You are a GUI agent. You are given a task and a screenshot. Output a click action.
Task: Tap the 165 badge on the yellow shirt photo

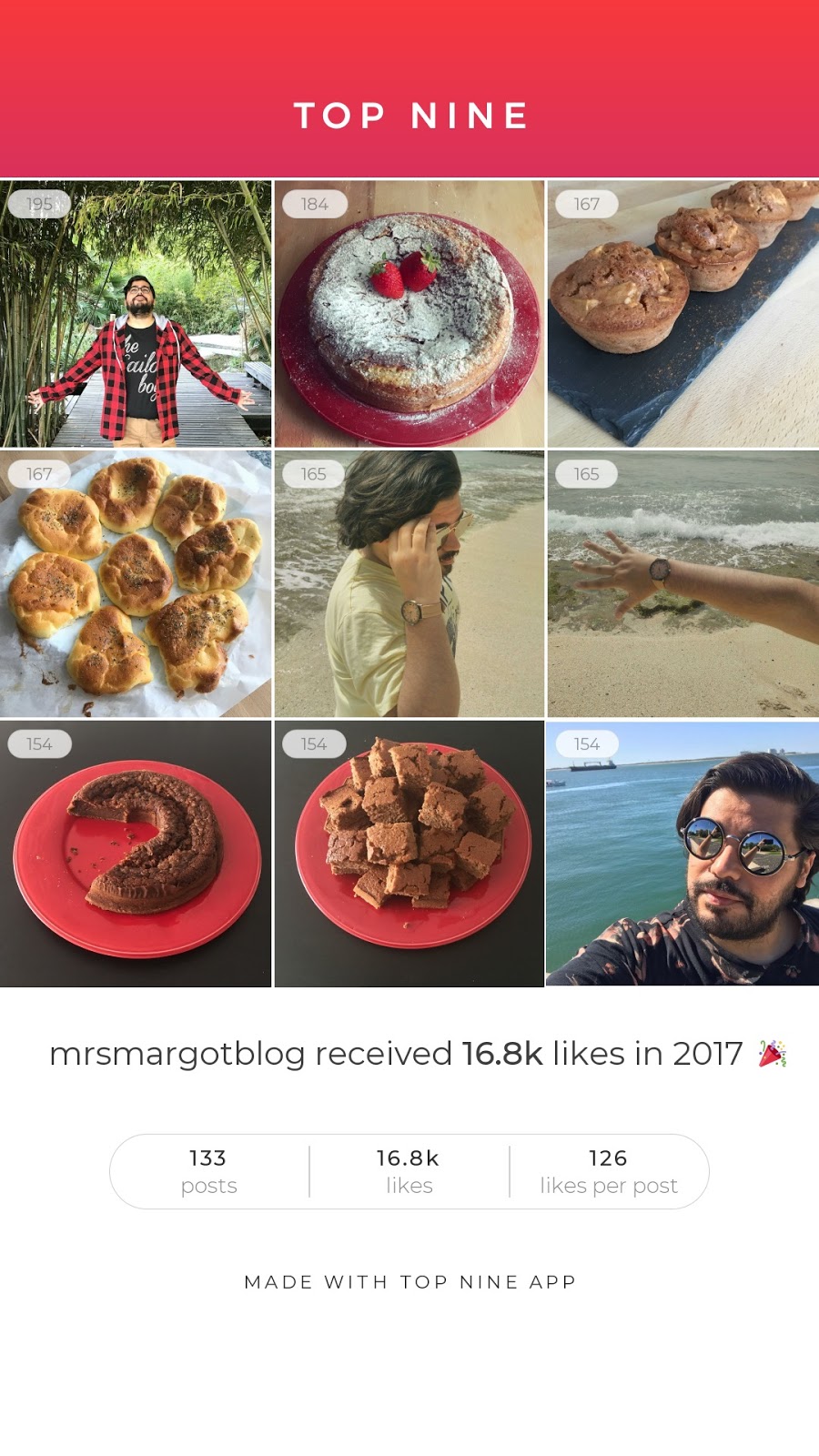pos(314,474)
